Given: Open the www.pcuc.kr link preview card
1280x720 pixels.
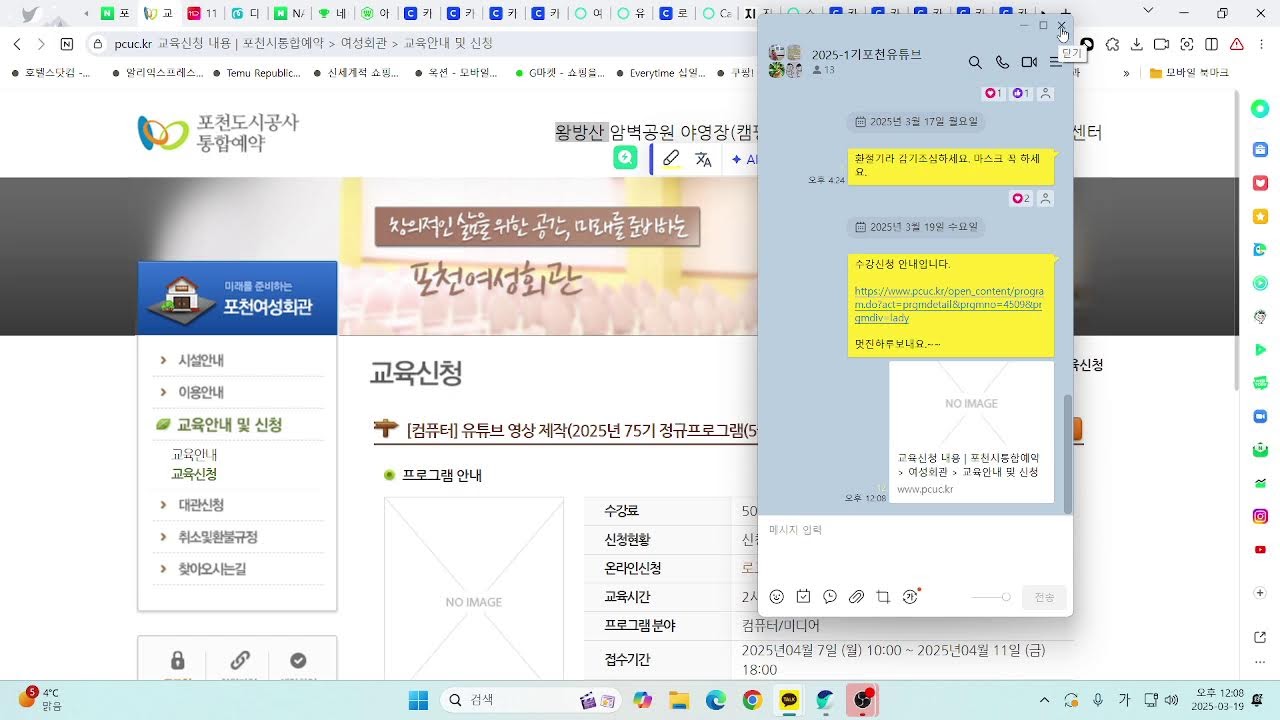Looking at the screenshot, I should [x=971, y=431].
